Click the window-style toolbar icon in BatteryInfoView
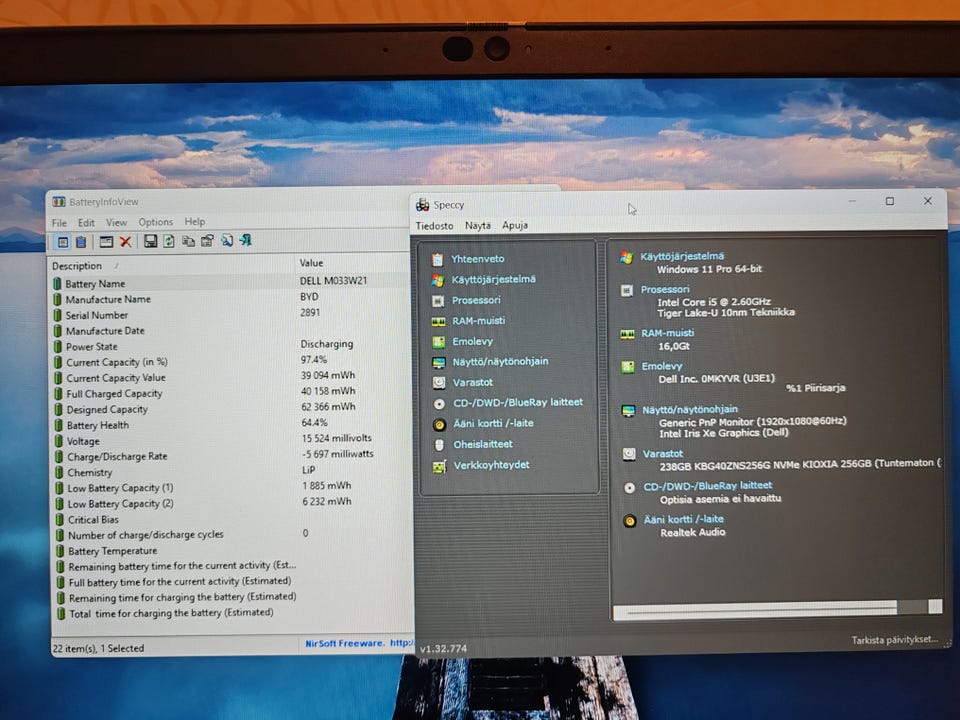Image resolution: width=960 pixels, height=720 pixels. [106, 242]
